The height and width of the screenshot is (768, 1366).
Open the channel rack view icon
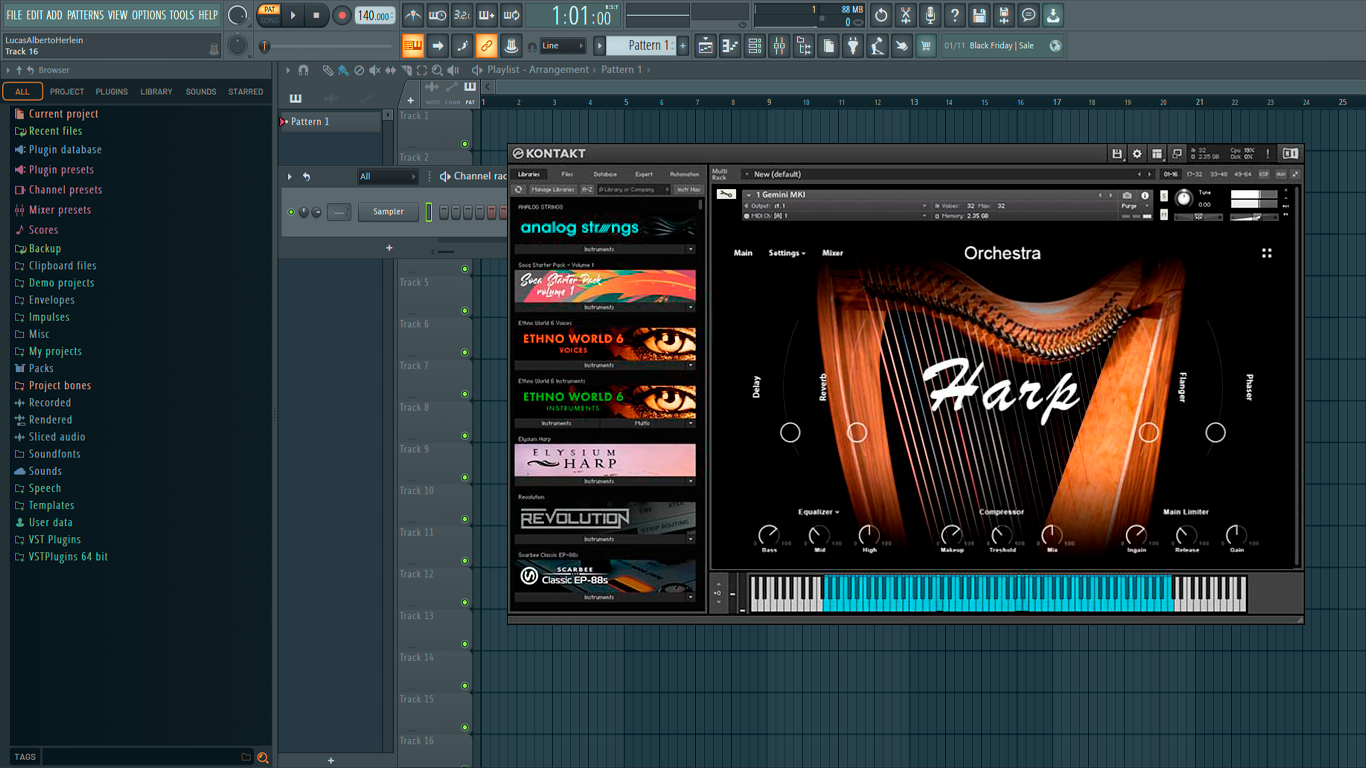click(x=755, y=46)
